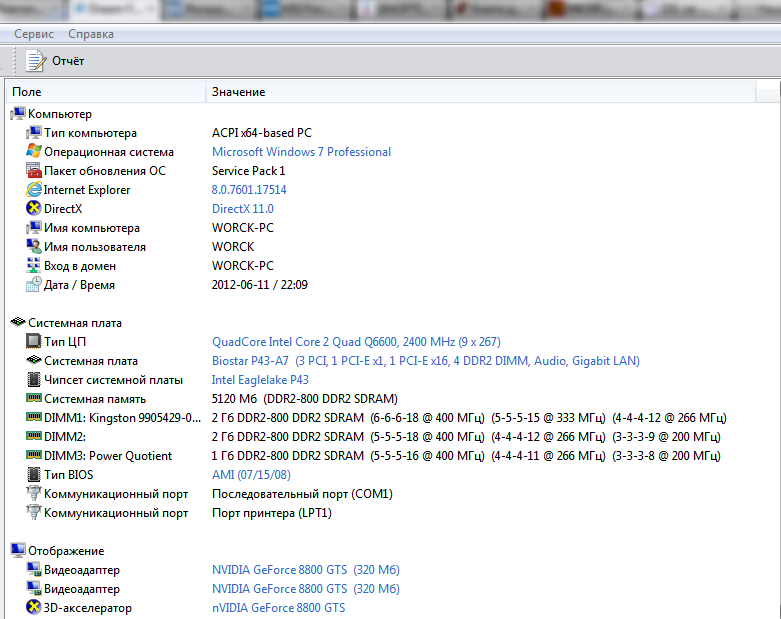This screenshot has height=619, width=781.
Task: Click the Тип компьютера icon
Action: pos(34,132)
